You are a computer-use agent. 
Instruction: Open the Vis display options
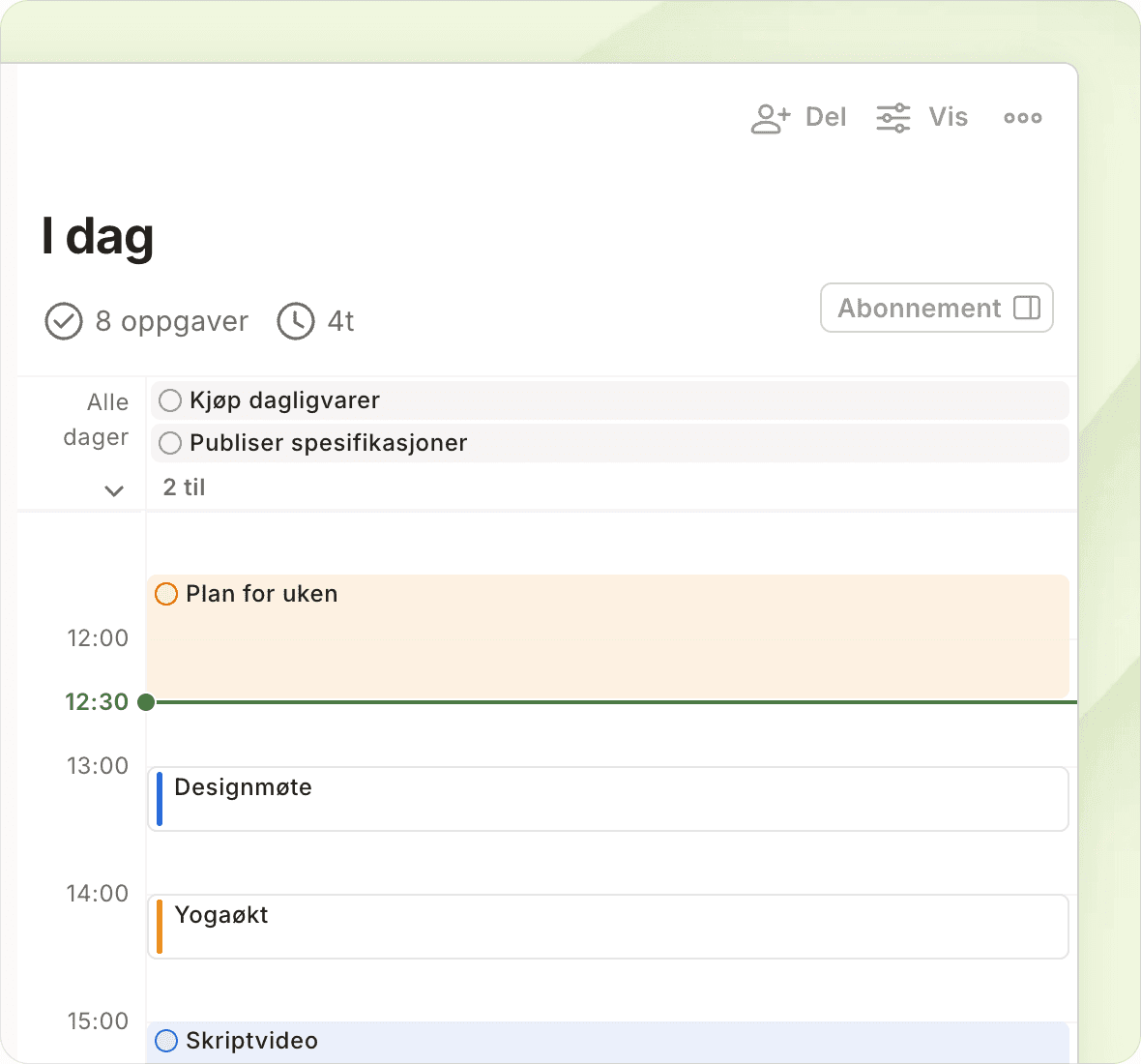tap(948, 118)
